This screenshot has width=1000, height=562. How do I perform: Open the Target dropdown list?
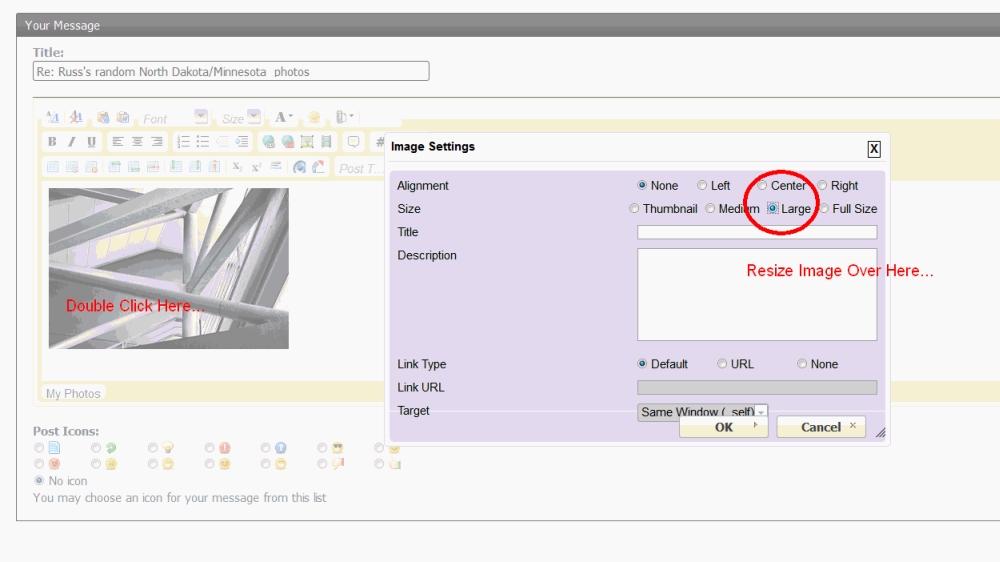702,412
